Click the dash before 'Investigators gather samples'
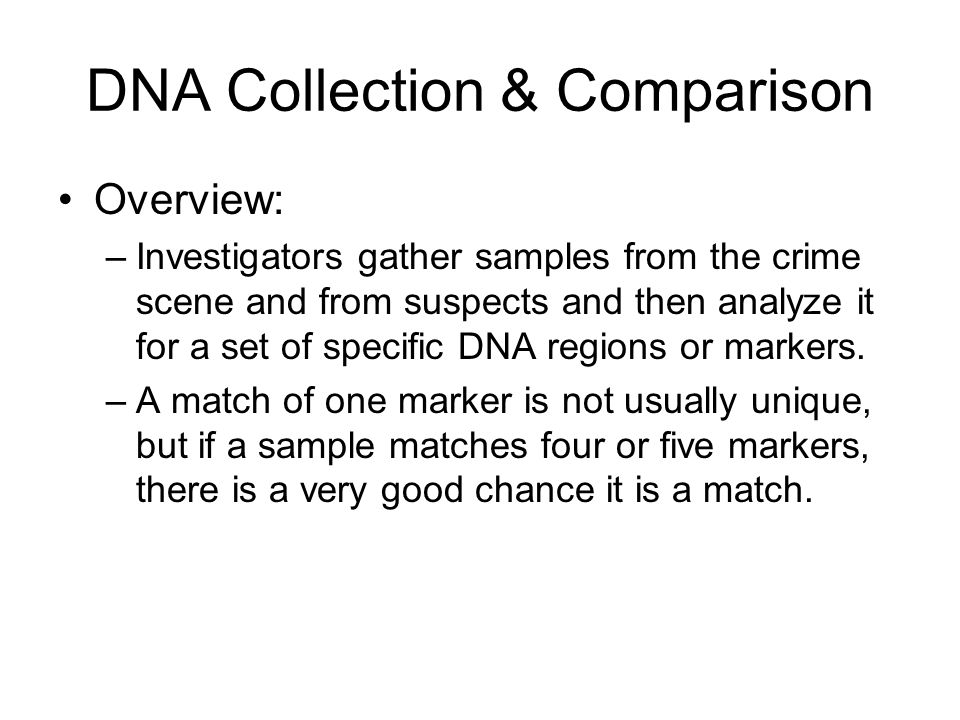960x720 pixels. [x=116, y=258]
